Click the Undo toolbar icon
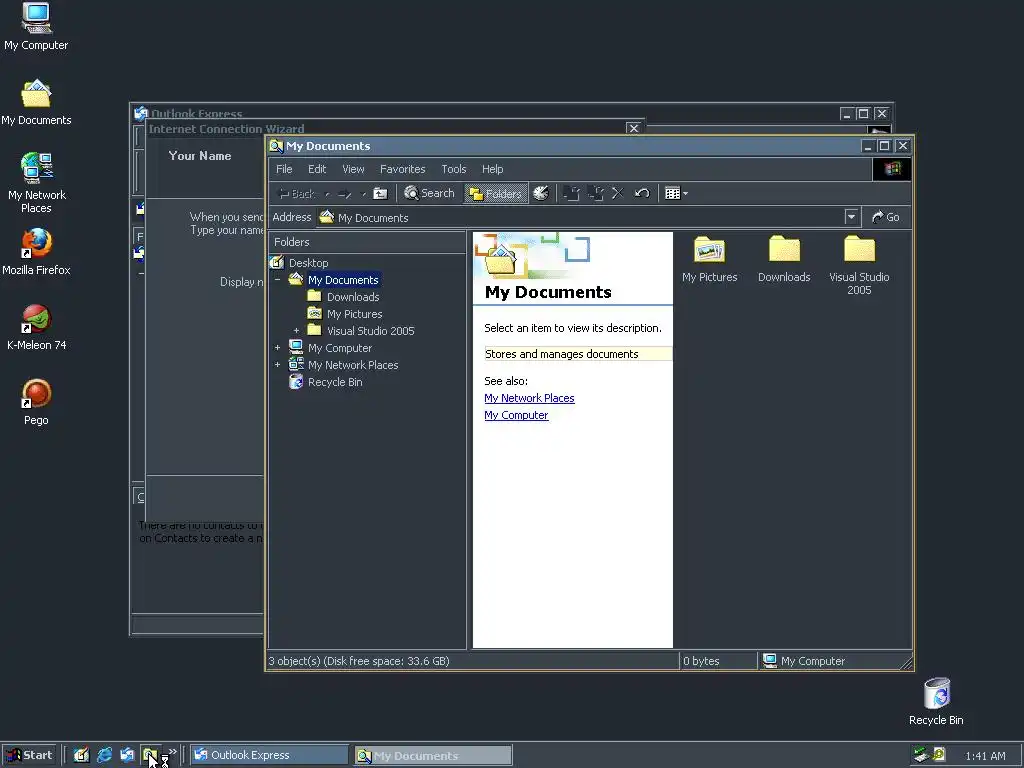The image size is (1024, 768). [642, 193]
